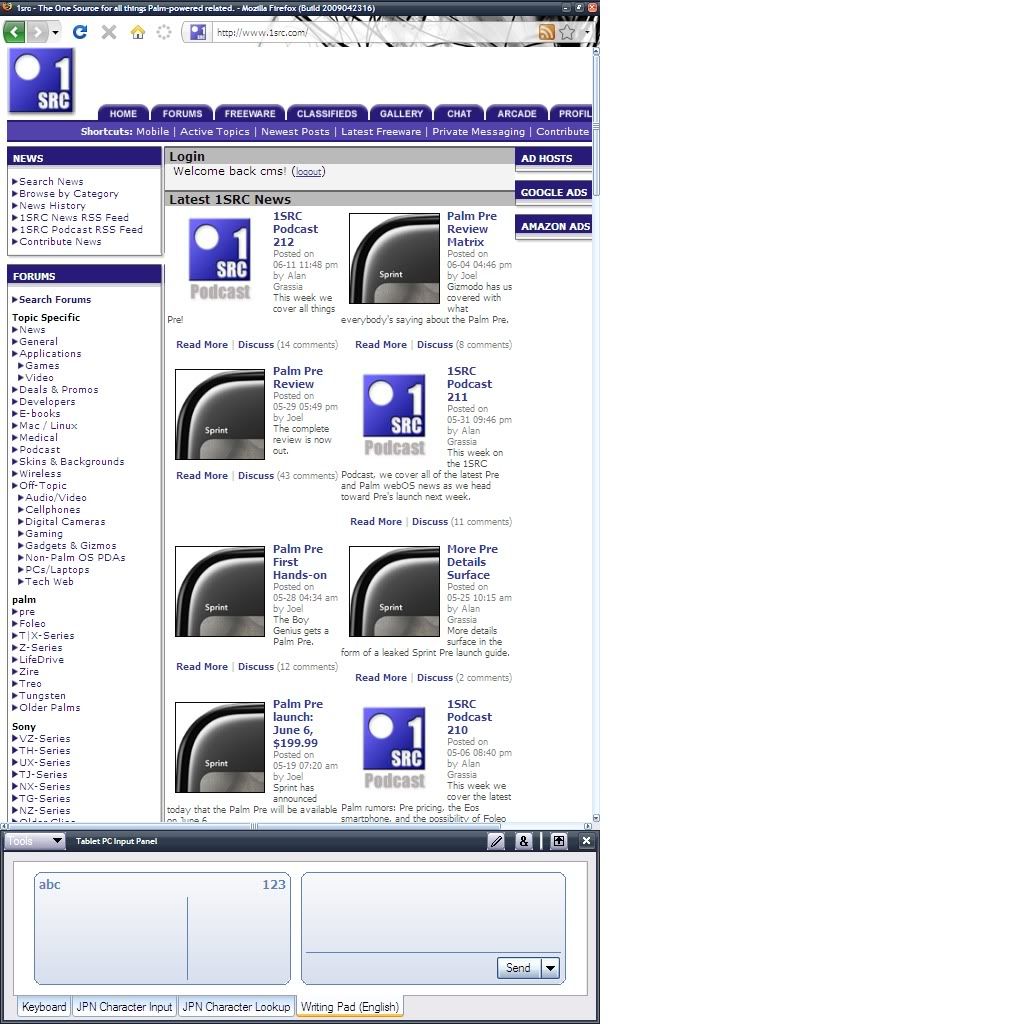The height and width of the screenshot is (1024, 1014).
Task: Switch to the Keyboard tab
Action: pyautogui.click(x=44, y=1006)
